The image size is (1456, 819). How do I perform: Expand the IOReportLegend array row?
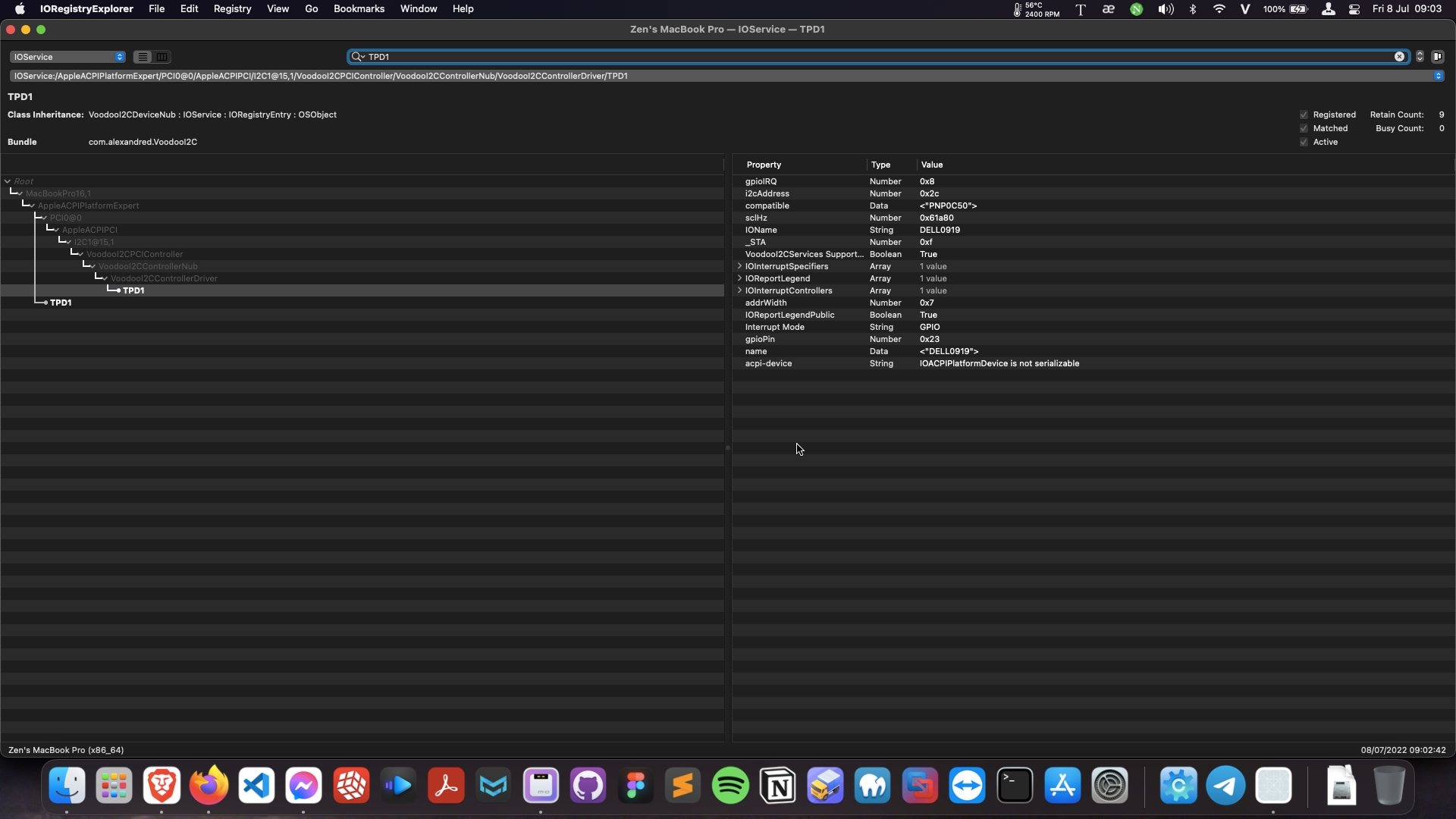tap(739, 279)
